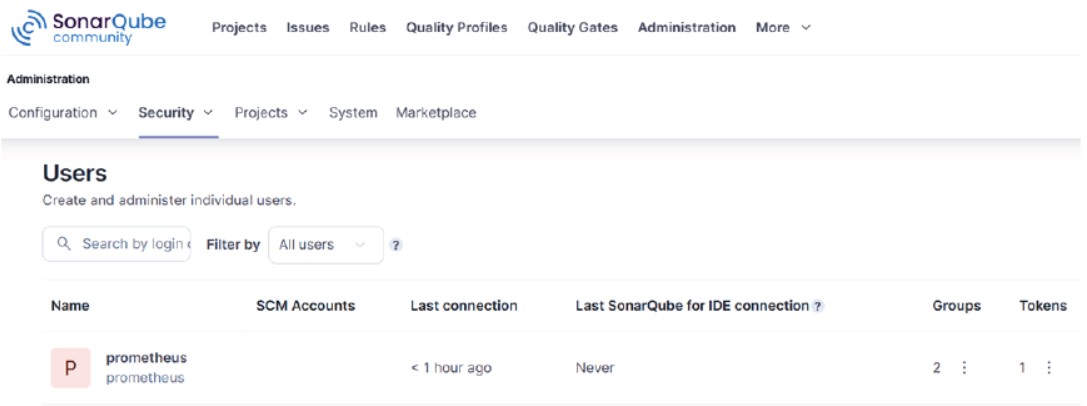1087x406 pixels.
Task: Expand the Configuration submenu
Action: pyautogui.click(x=63, y=113)
